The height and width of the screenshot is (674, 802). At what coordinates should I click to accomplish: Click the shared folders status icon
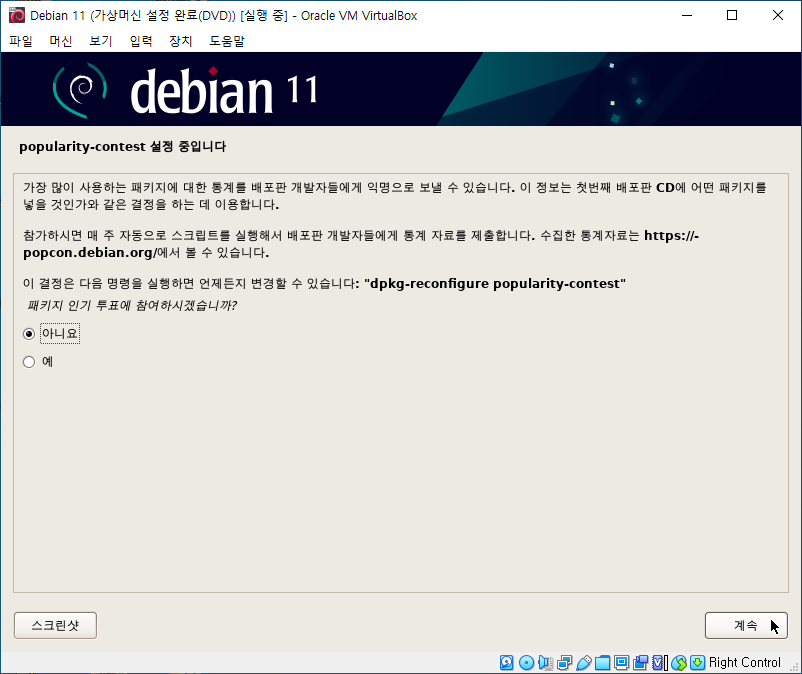pos(603,662)
